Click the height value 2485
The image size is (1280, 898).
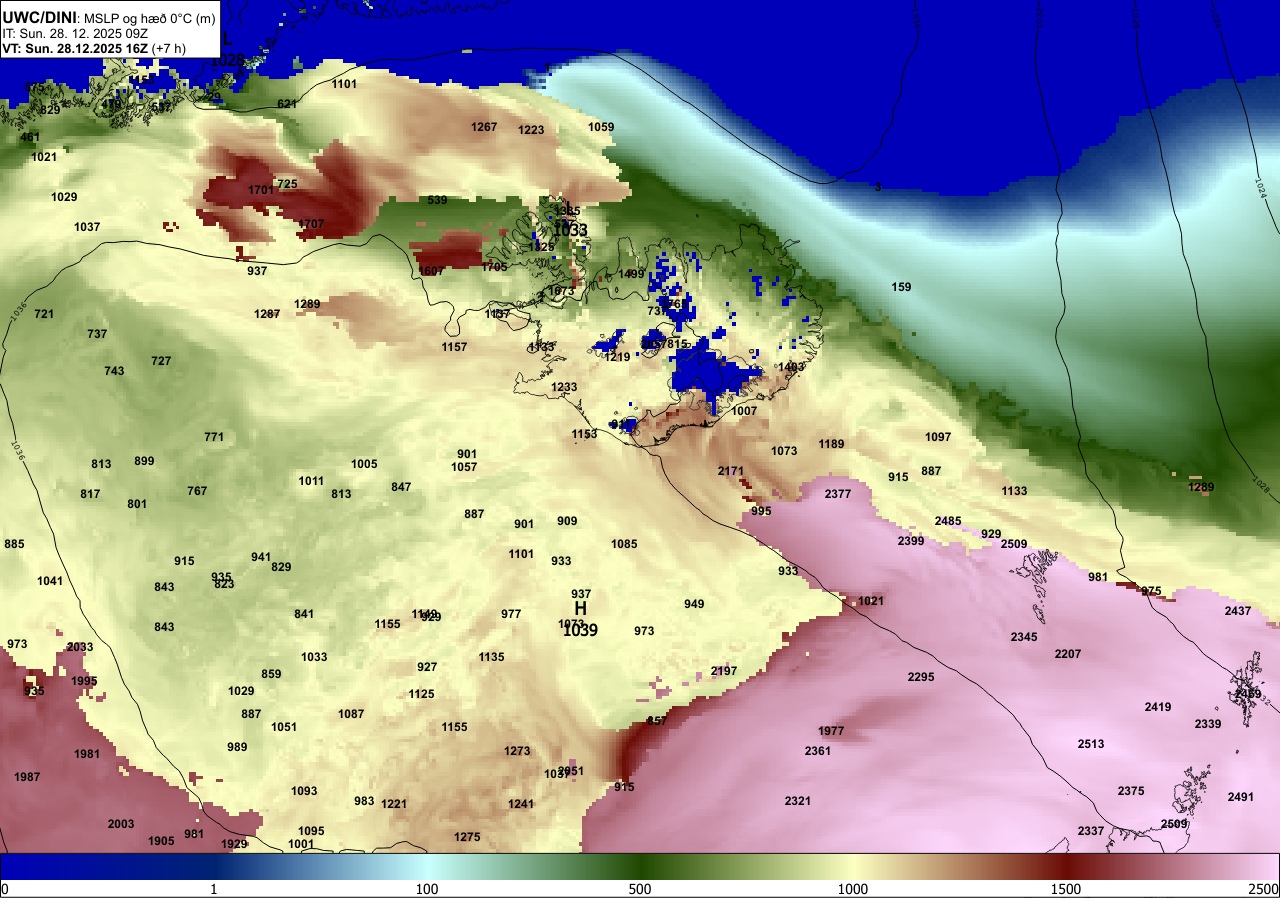(948, 521)
